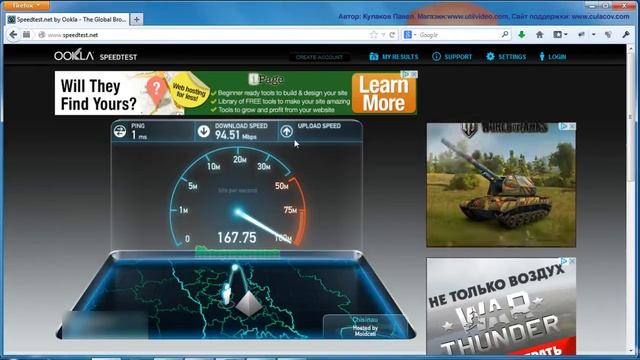Click the person marker on the map
640x360 pixels.
coord(227,294)
